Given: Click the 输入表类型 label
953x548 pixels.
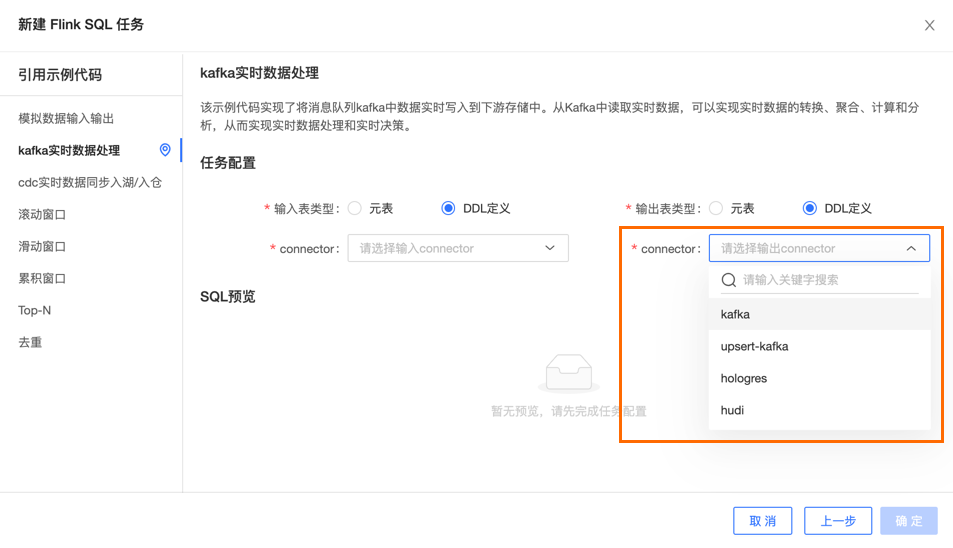Looking at the screenshot, I should (x=304, y=208).
